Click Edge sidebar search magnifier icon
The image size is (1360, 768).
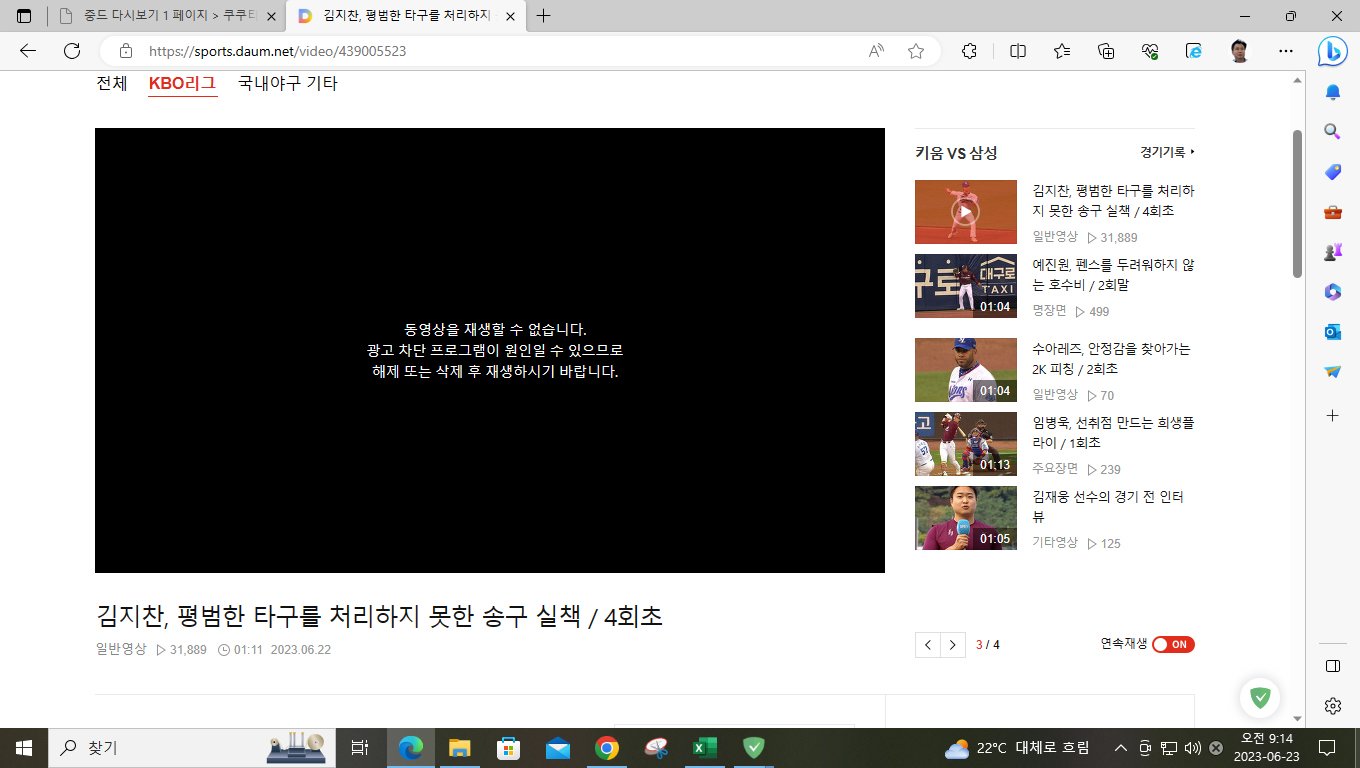1332,131
